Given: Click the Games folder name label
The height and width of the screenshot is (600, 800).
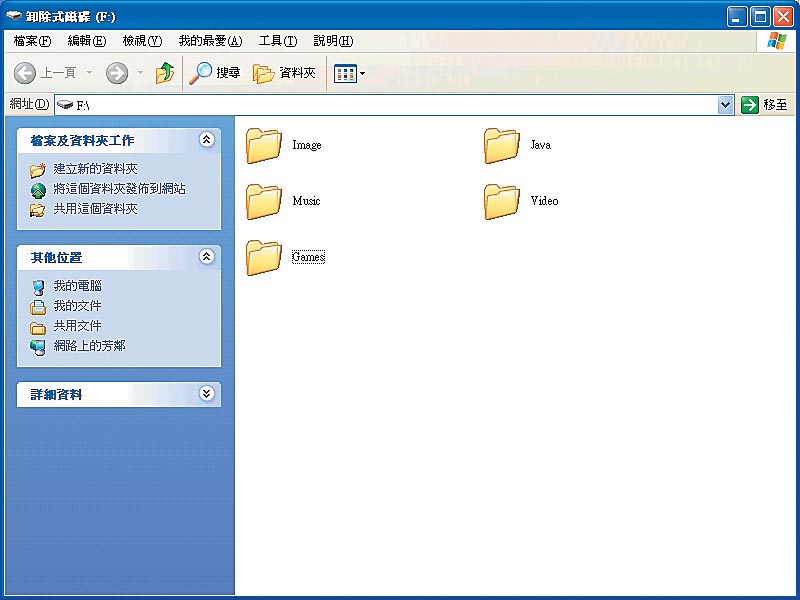Looking at the screenshot, I should (308, 257).
